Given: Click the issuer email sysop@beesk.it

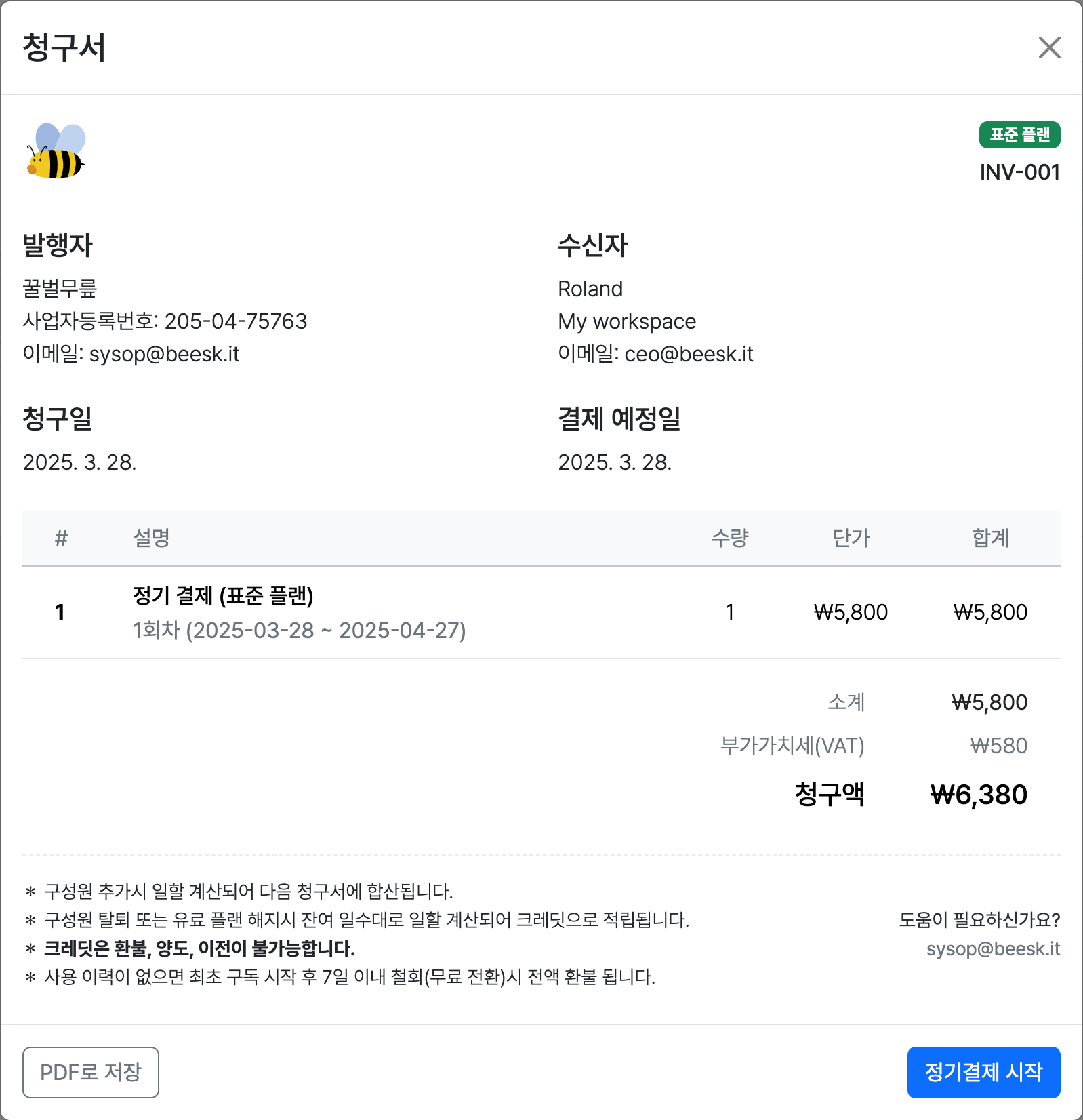Looking at the screenshot, I should click(165, 354).
